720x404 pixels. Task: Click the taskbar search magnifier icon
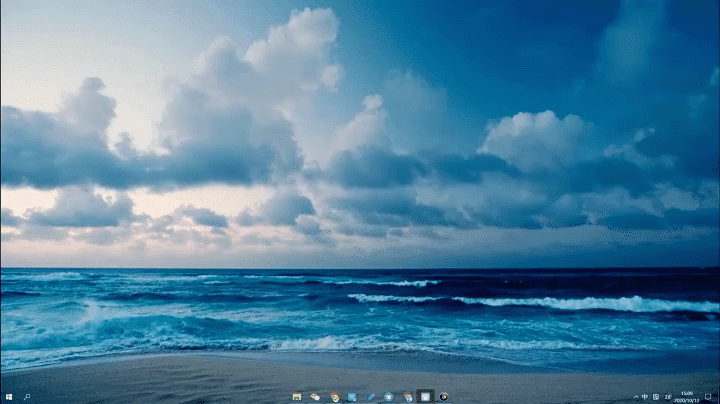point(26,397)
